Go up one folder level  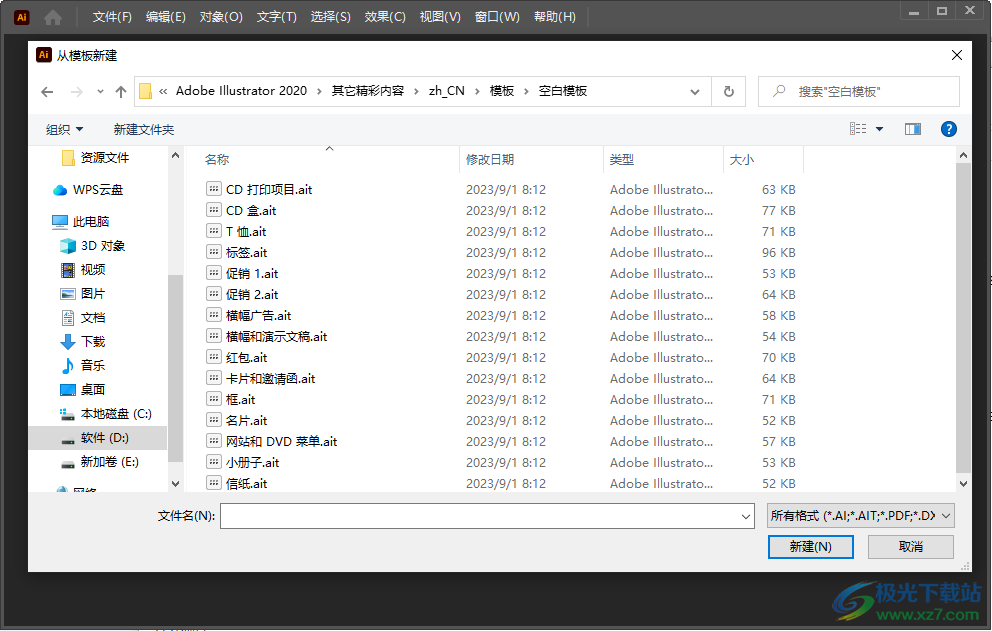tap(121, 92)
